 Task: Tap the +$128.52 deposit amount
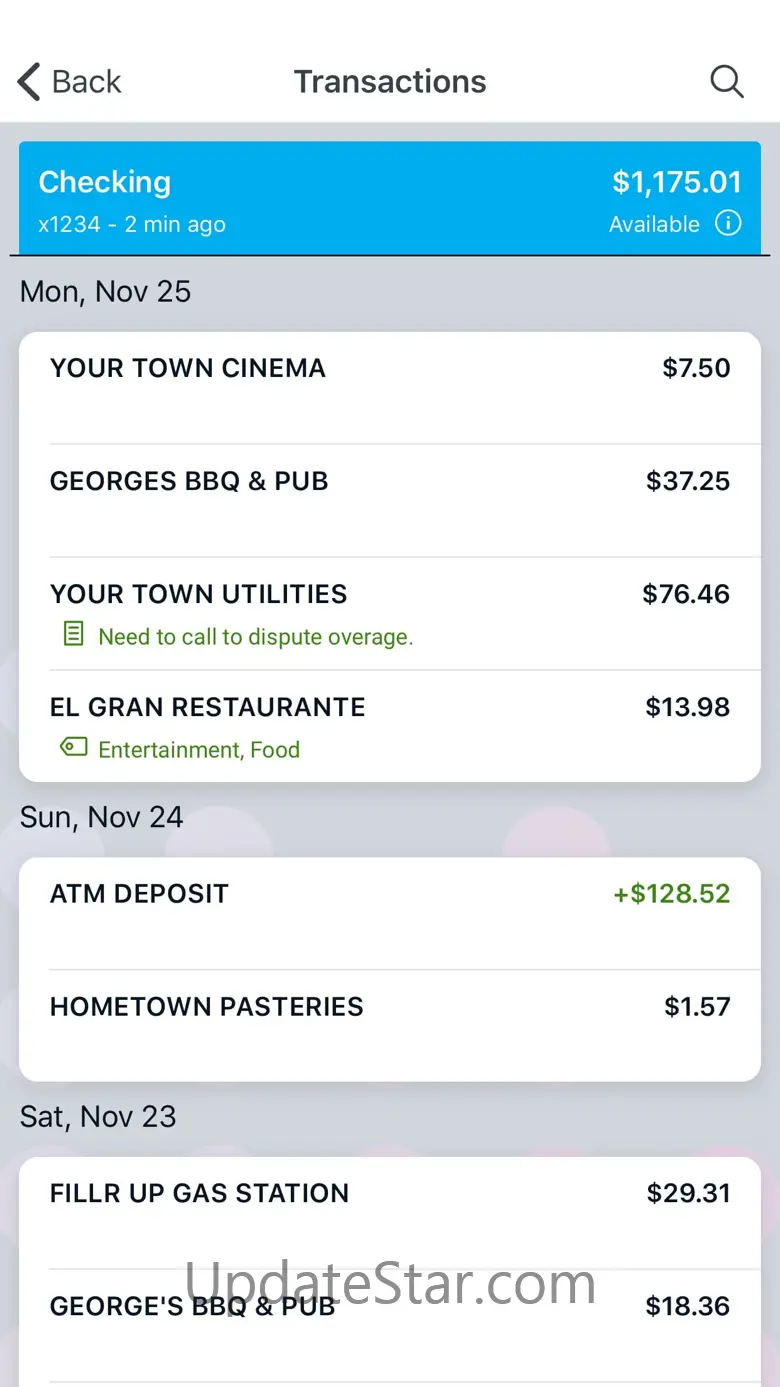(x=671, y=894)
